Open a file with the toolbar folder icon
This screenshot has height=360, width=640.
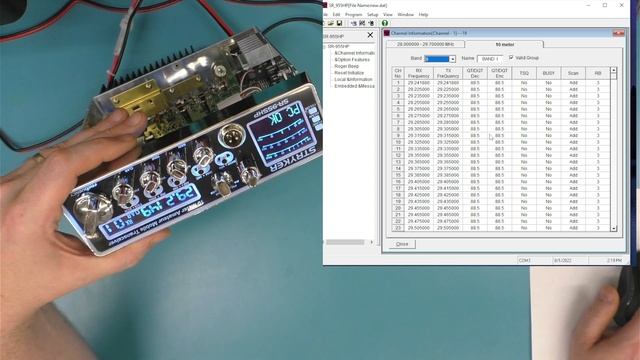[331, 23]
